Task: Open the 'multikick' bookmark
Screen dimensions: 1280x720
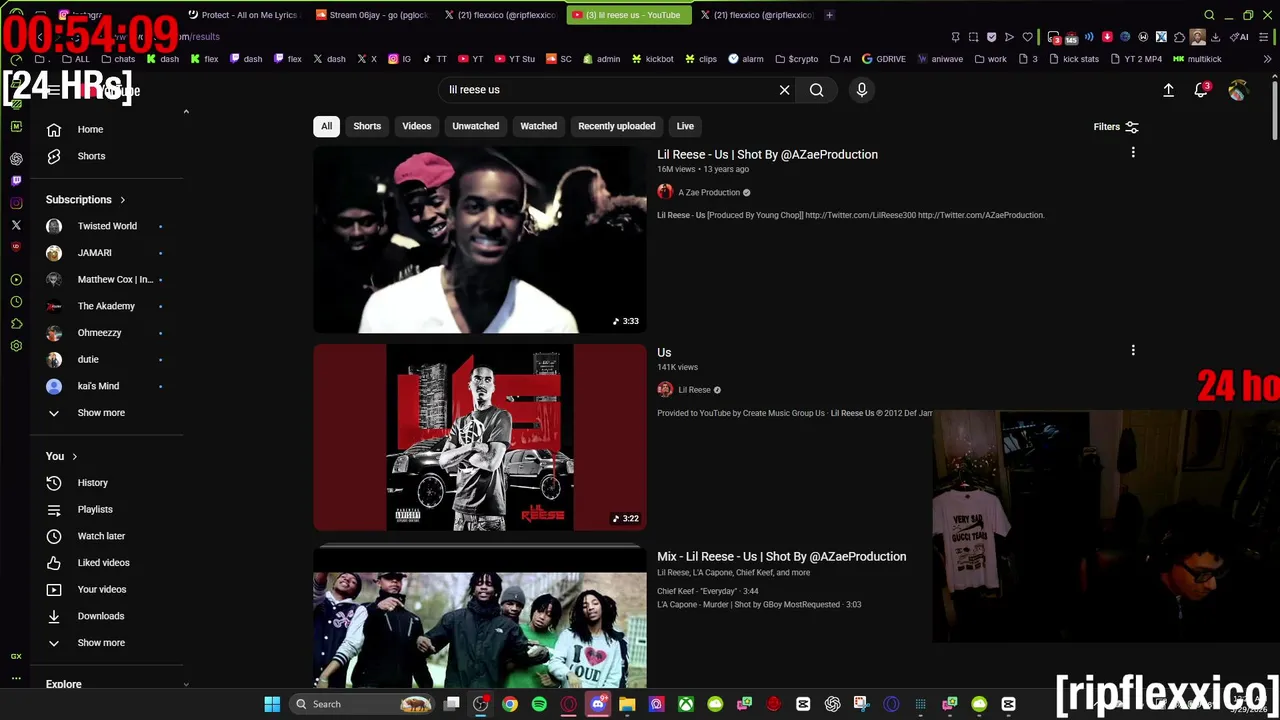Action: (x=1197, y=59)
